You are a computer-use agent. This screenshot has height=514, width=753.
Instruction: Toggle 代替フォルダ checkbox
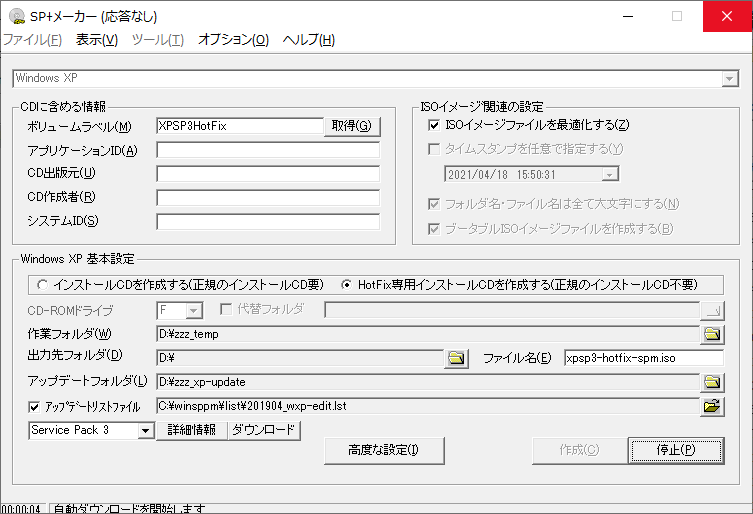coord(226,309)
